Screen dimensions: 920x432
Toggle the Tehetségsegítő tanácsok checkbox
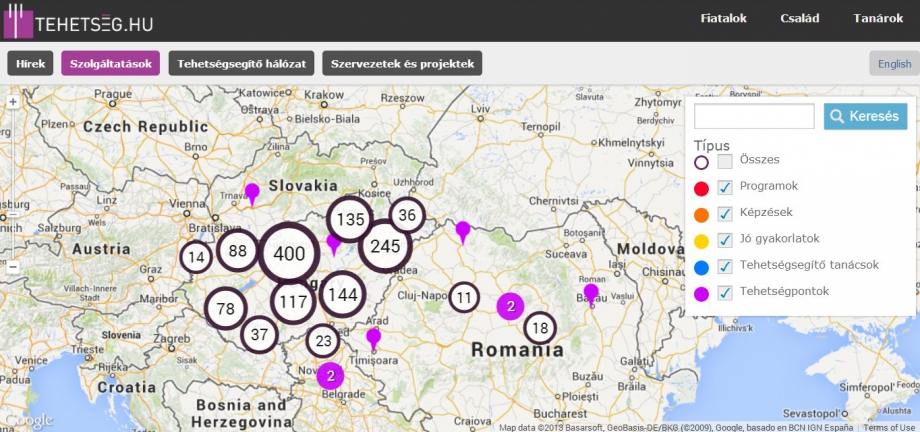coord(725,267)
